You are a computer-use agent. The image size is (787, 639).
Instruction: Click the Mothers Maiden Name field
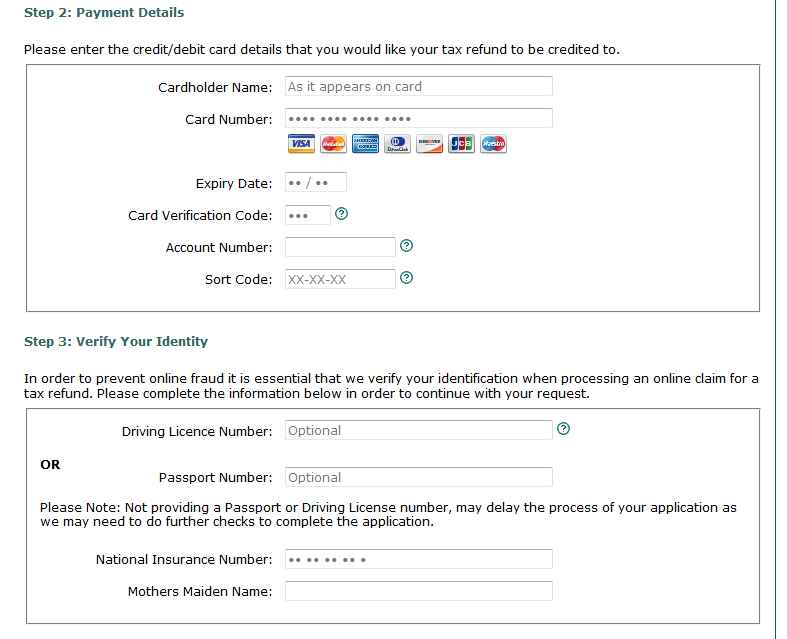click(418, 591)
